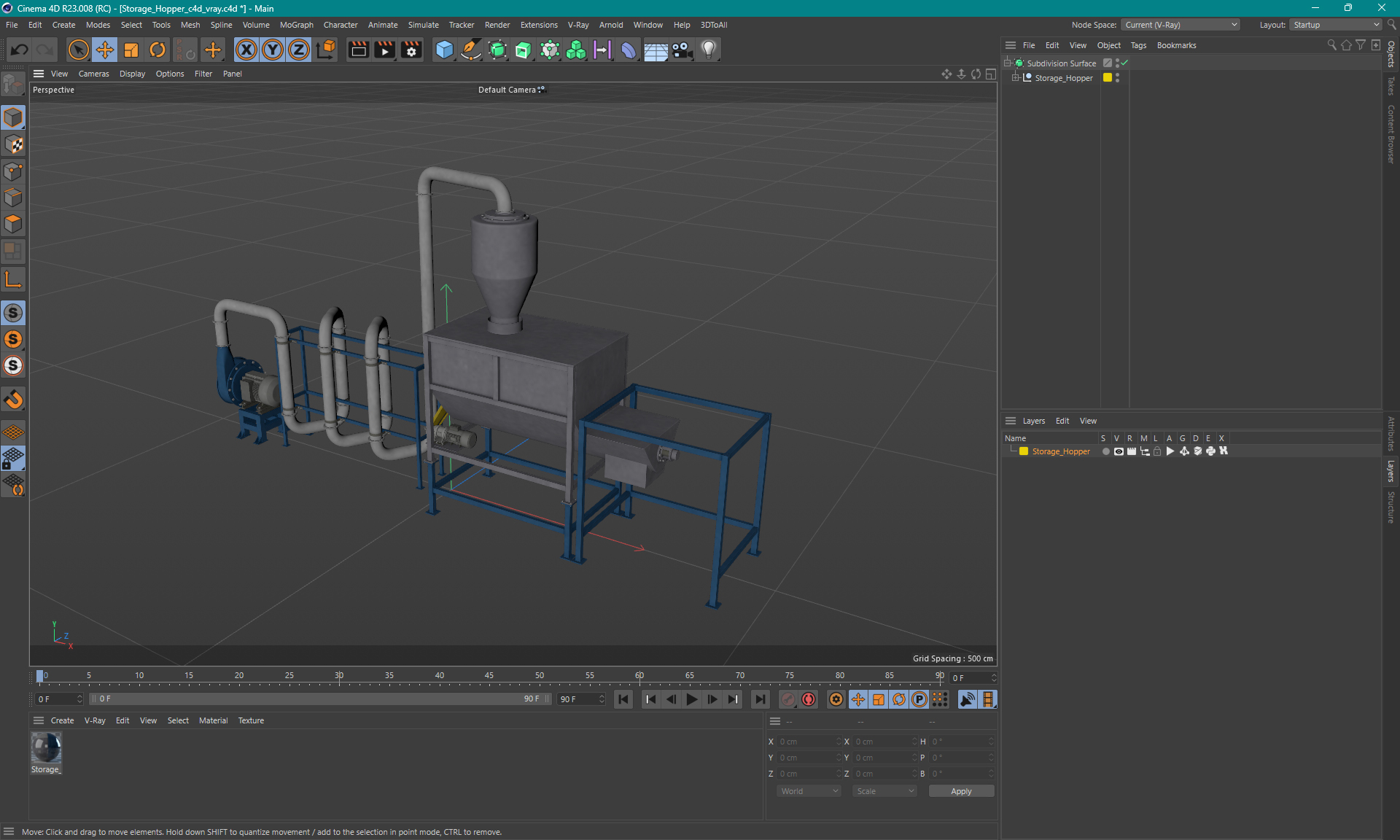Play the animation forward
This screenshot has height=840, width=1400.
click(x=691, y=699)
